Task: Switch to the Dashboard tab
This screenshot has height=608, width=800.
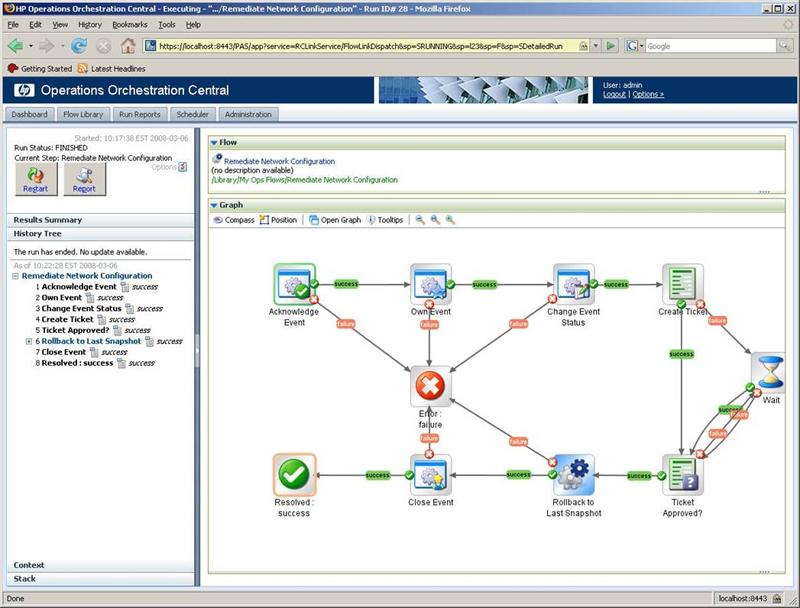Action: coord(30,115)
